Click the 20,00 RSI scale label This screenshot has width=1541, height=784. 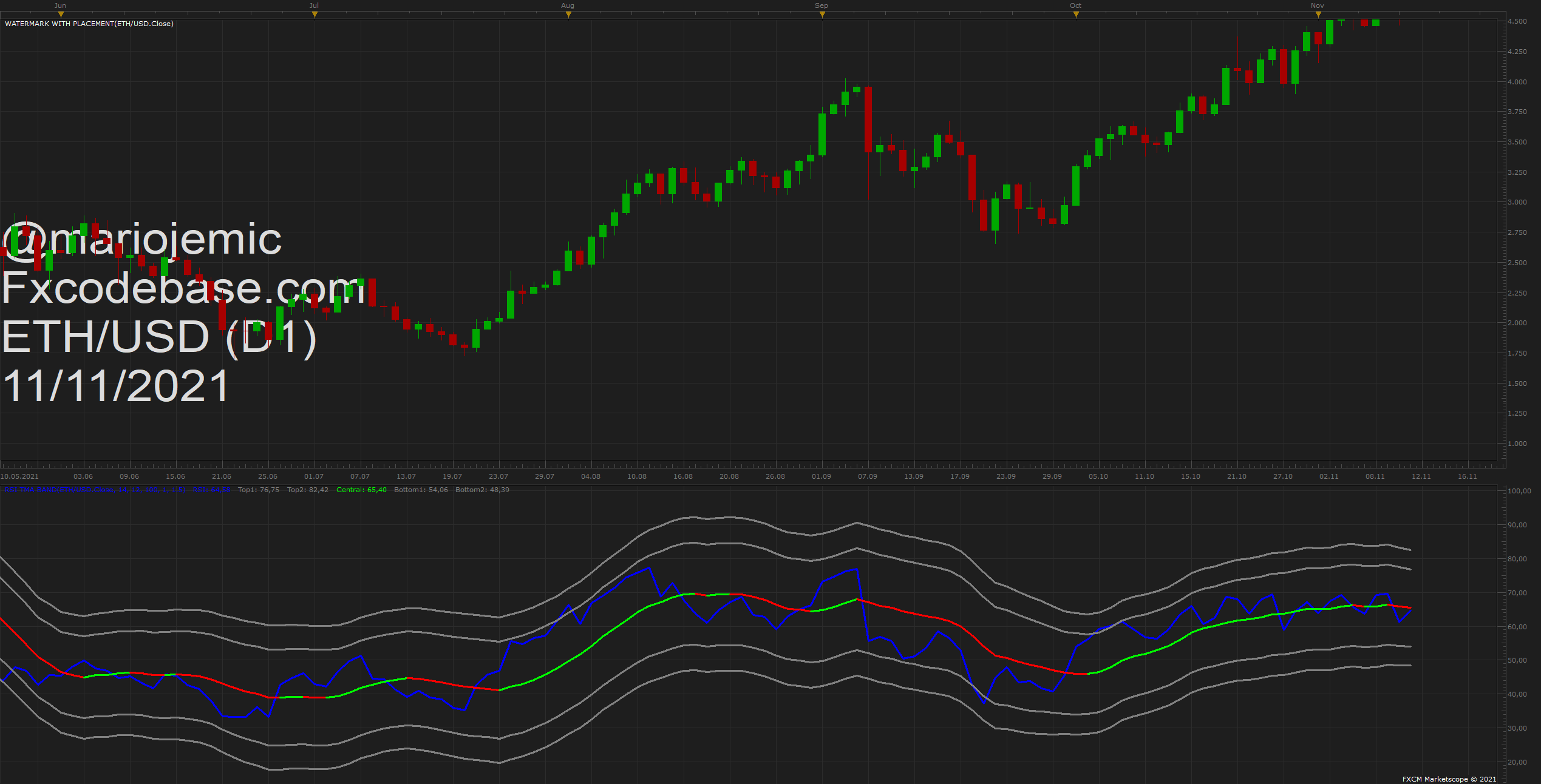click(1517, 762)
